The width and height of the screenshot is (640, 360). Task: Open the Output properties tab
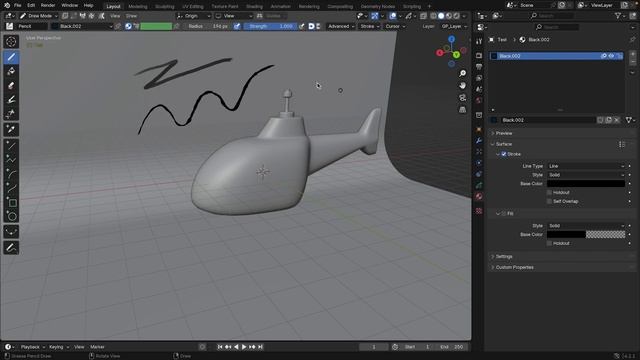pyautogui.click(x=479, y=67)
